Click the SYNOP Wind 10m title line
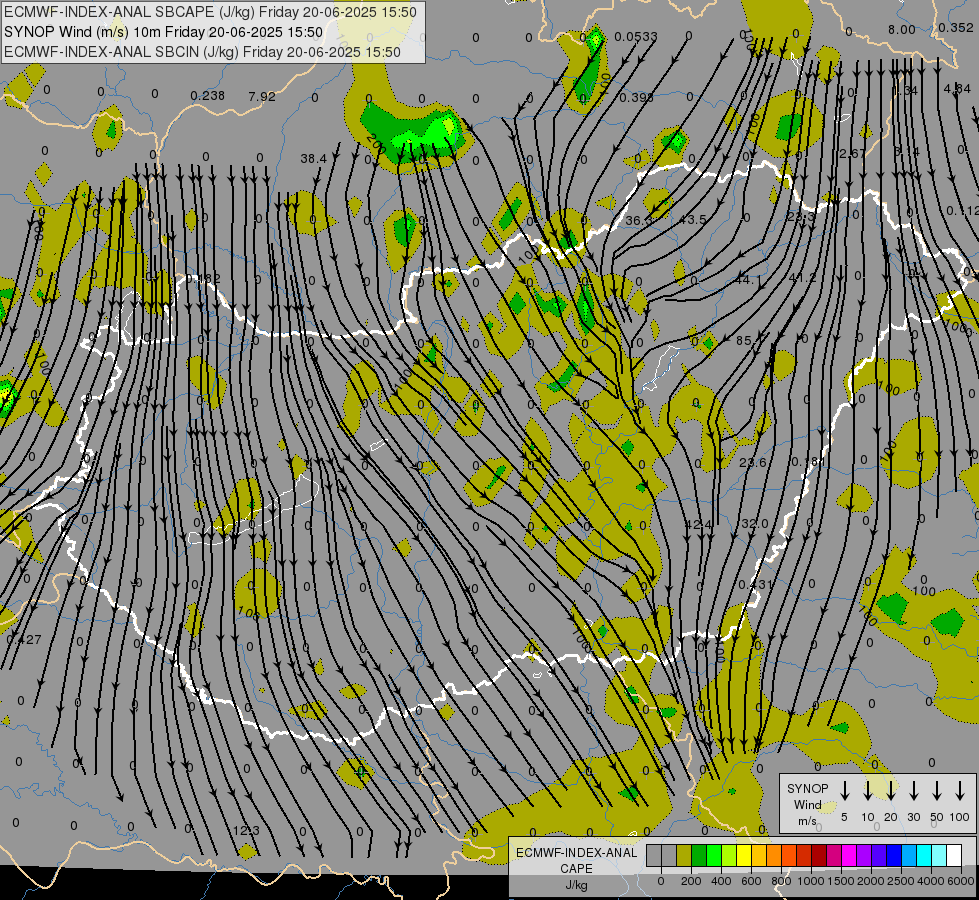The height and width of the screenshot is (900, 979). click(163, 32)
